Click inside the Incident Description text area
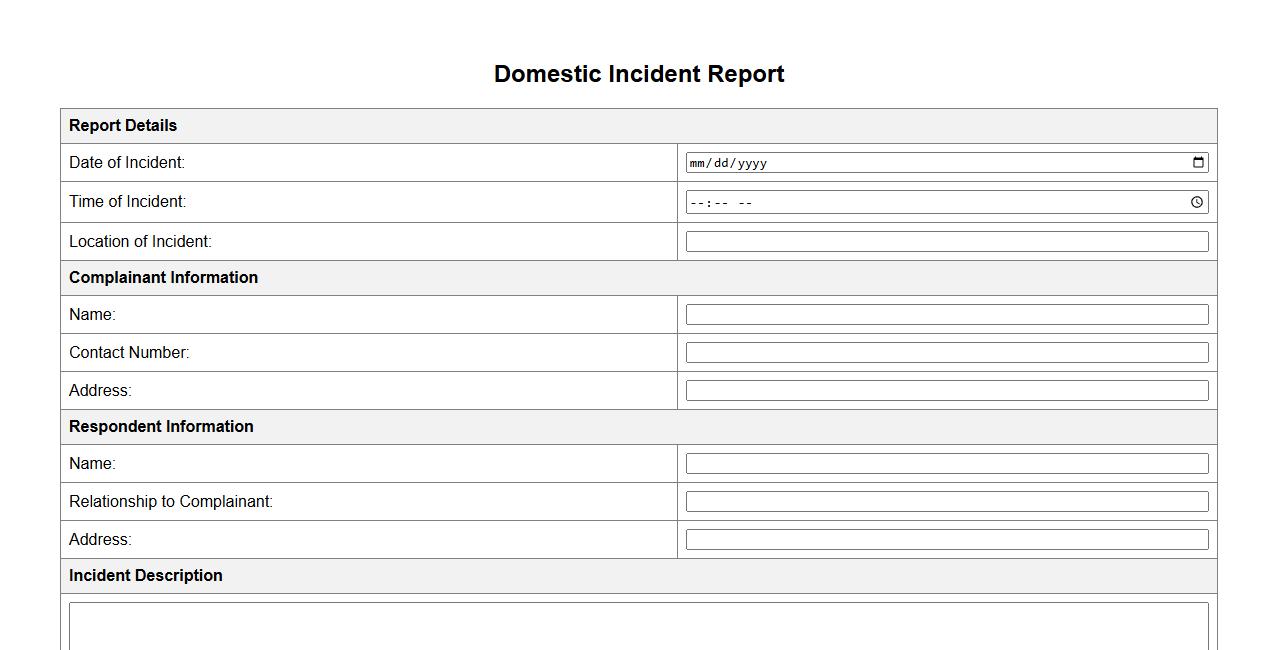 [638, 628]
